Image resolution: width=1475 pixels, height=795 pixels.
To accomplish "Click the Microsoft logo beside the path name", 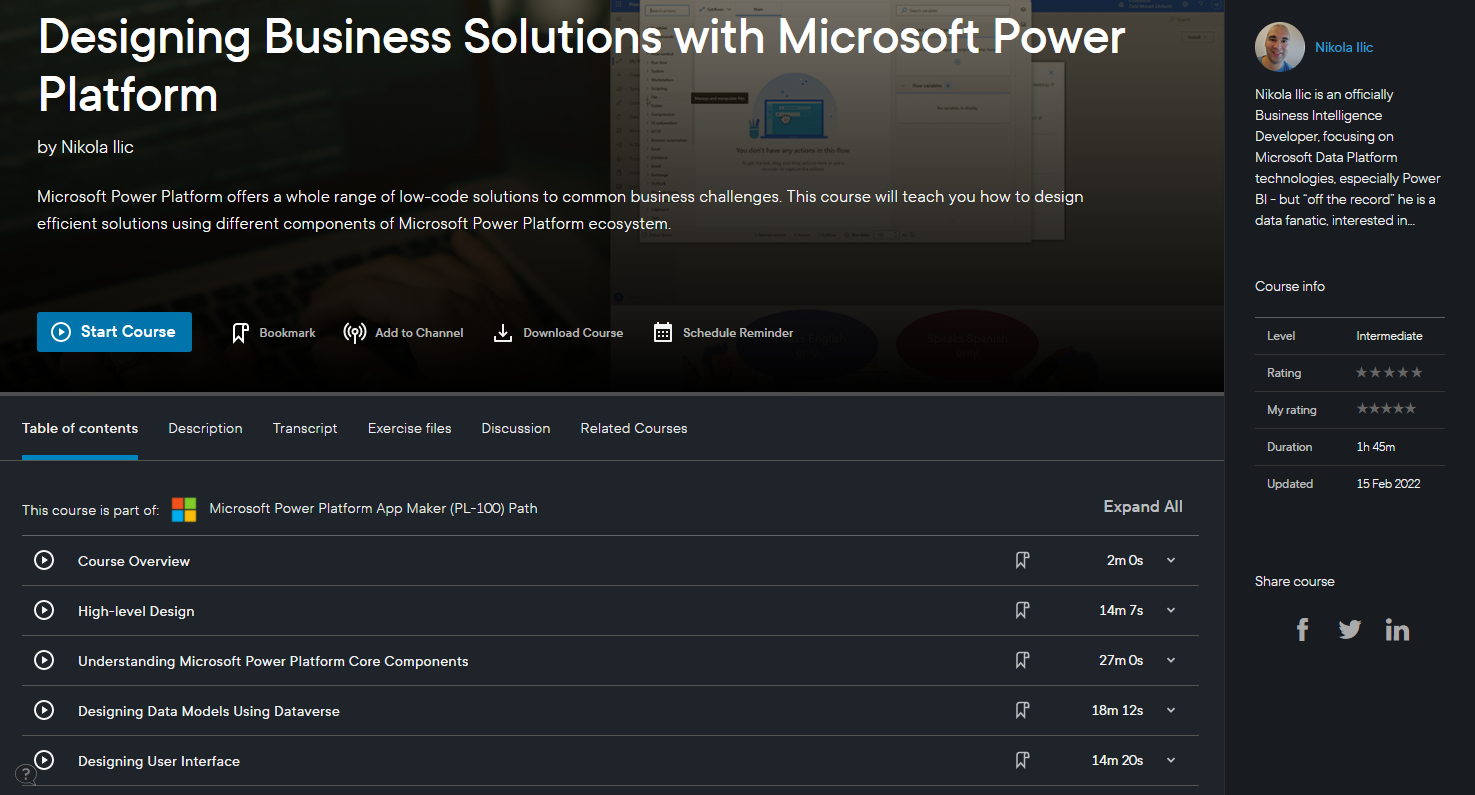I will pos(184,510).
